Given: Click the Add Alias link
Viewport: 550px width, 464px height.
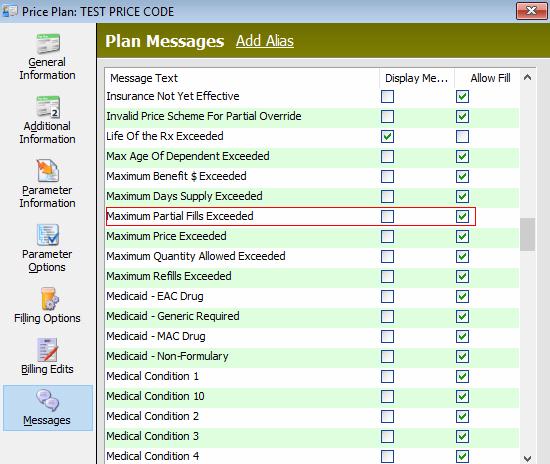Looking at the screenshot, I should [265, 41].
